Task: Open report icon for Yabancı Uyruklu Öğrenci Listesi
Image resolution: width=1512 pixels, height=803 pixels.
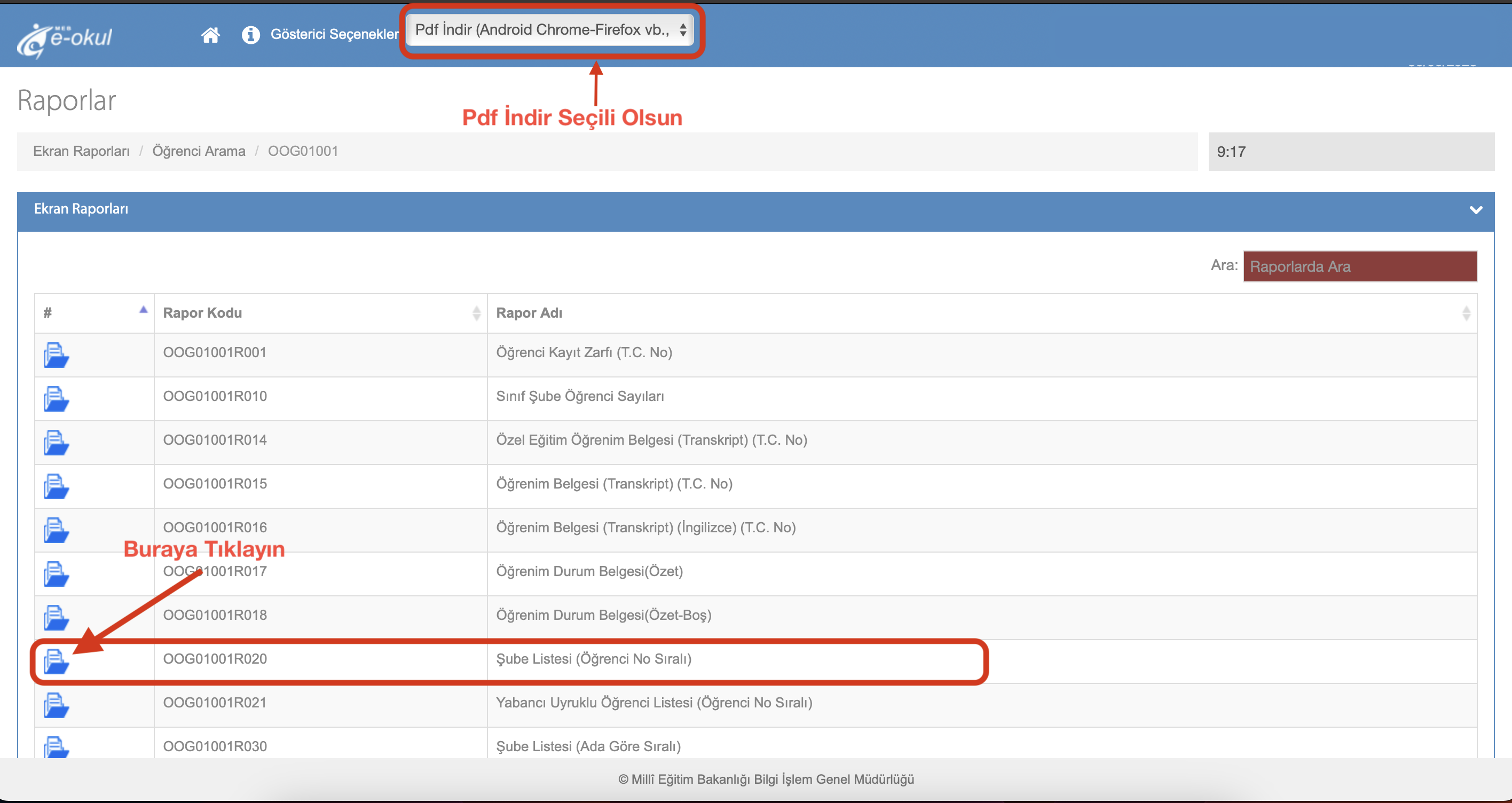Action: (56, 705)
